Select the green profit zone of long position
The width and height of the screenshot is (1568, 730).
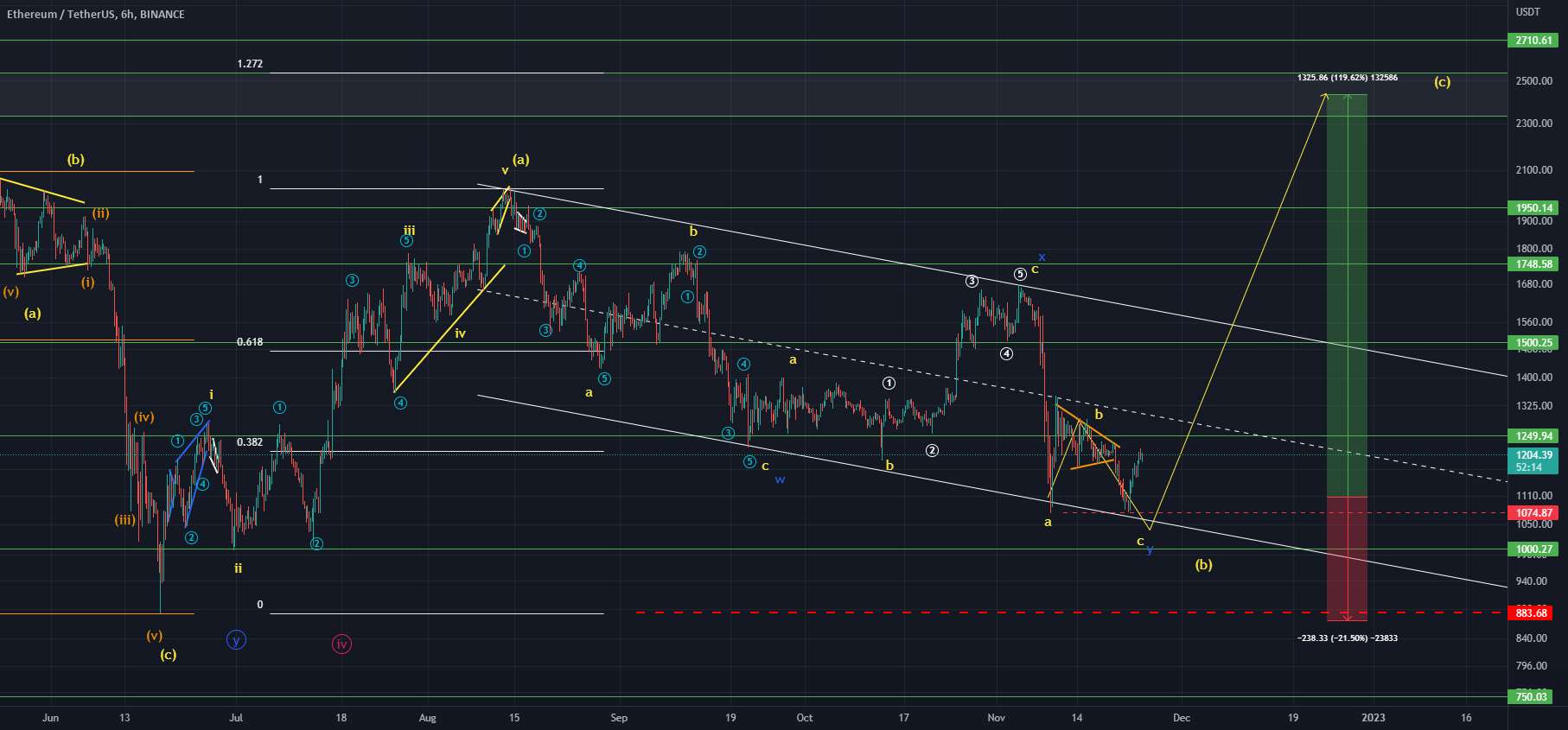pyautogui.click(x=1347, y=295)
